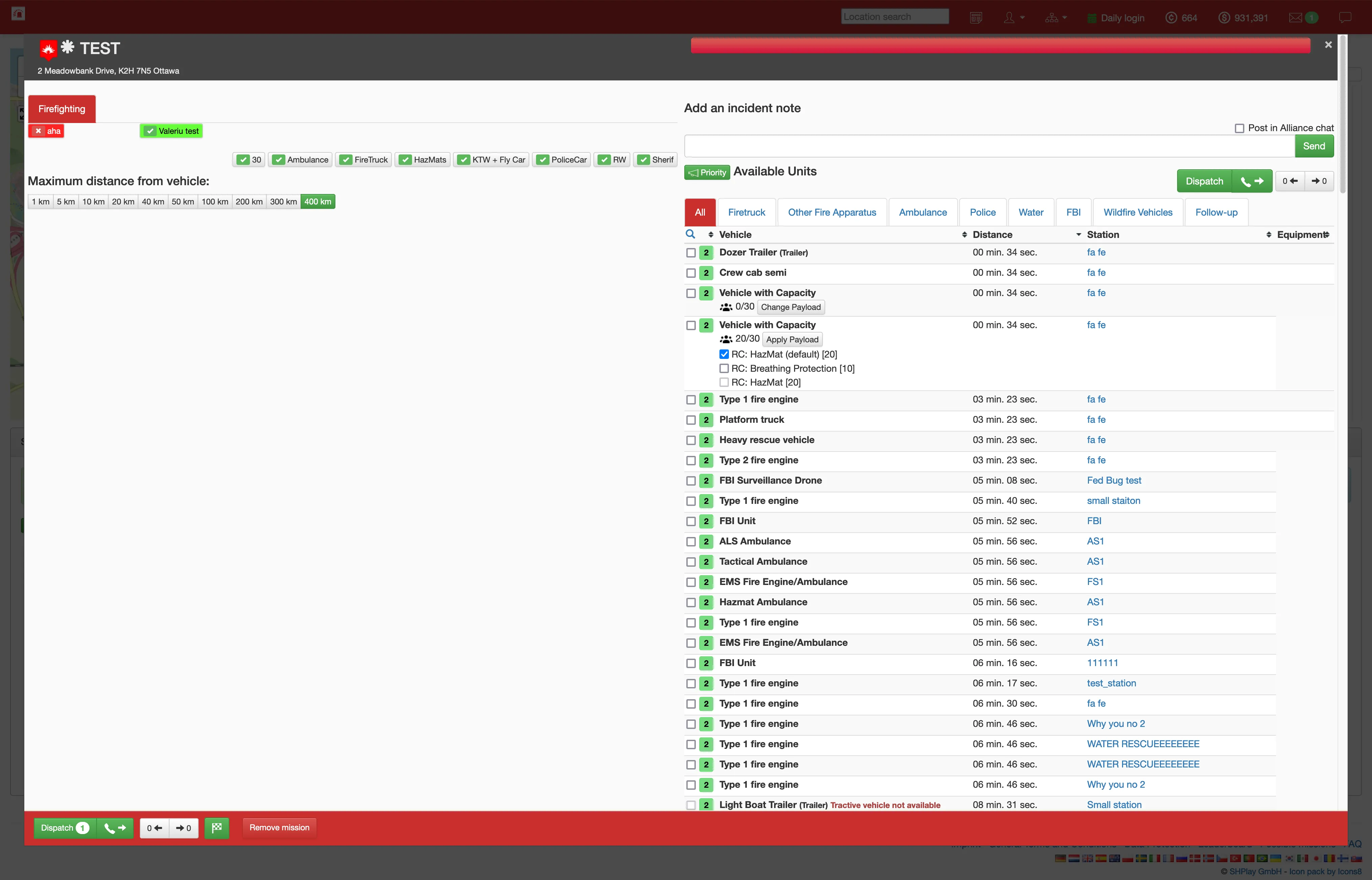
Task: Click the checkered flag icon in bottom bar
Action: (x=217, y=827)
